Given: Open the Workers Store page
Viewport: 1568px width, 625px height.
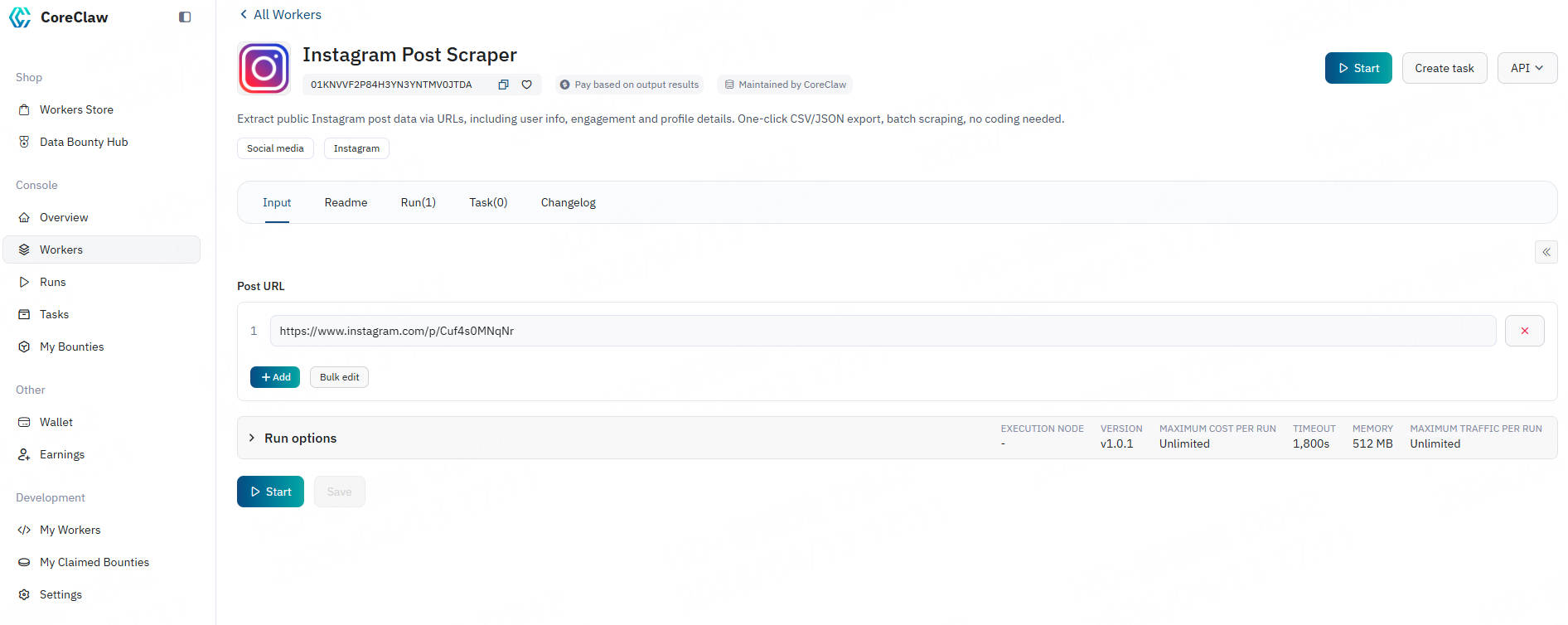Looking at the screenshot, I should coord(76,109).
